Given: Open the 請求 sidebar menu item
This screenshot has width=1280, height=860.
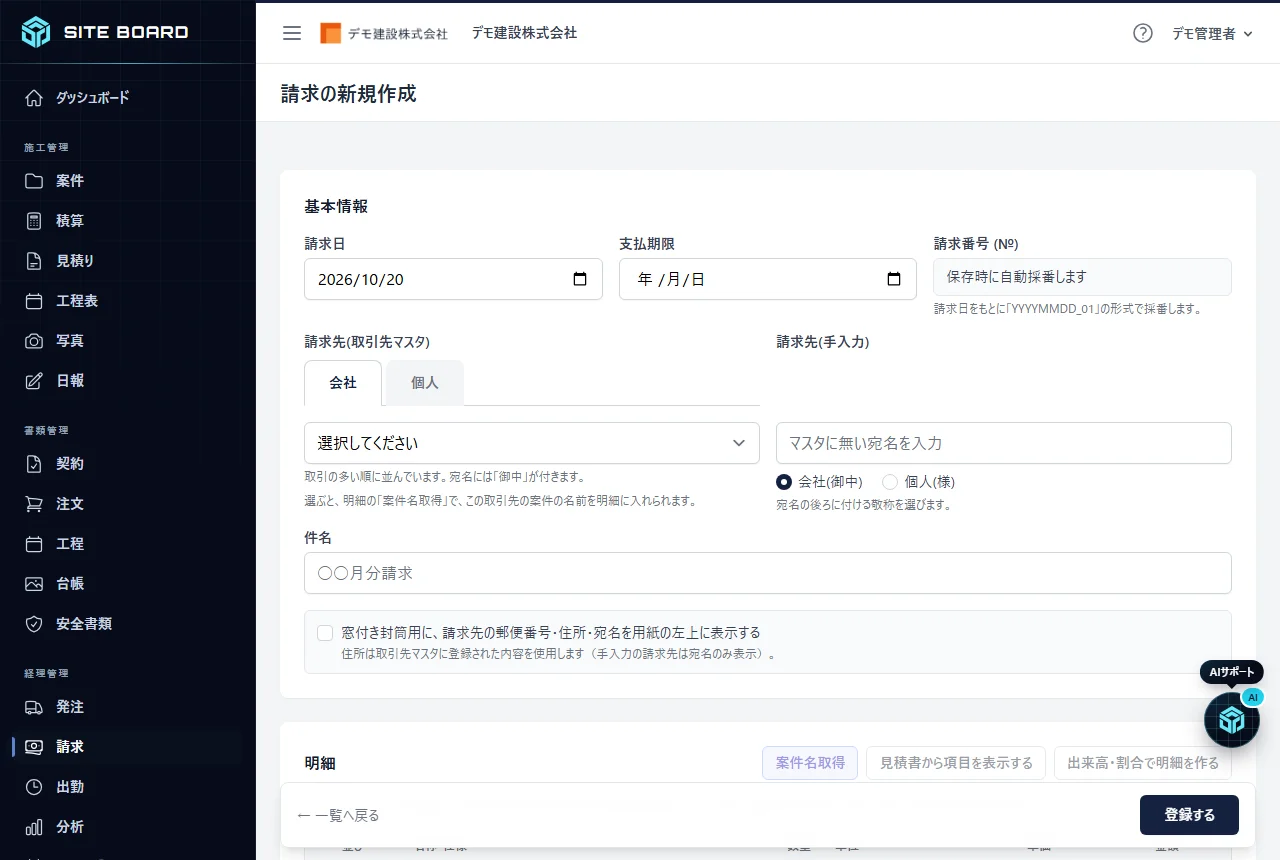Looking at the screenshot, I should tap(128, 747).
